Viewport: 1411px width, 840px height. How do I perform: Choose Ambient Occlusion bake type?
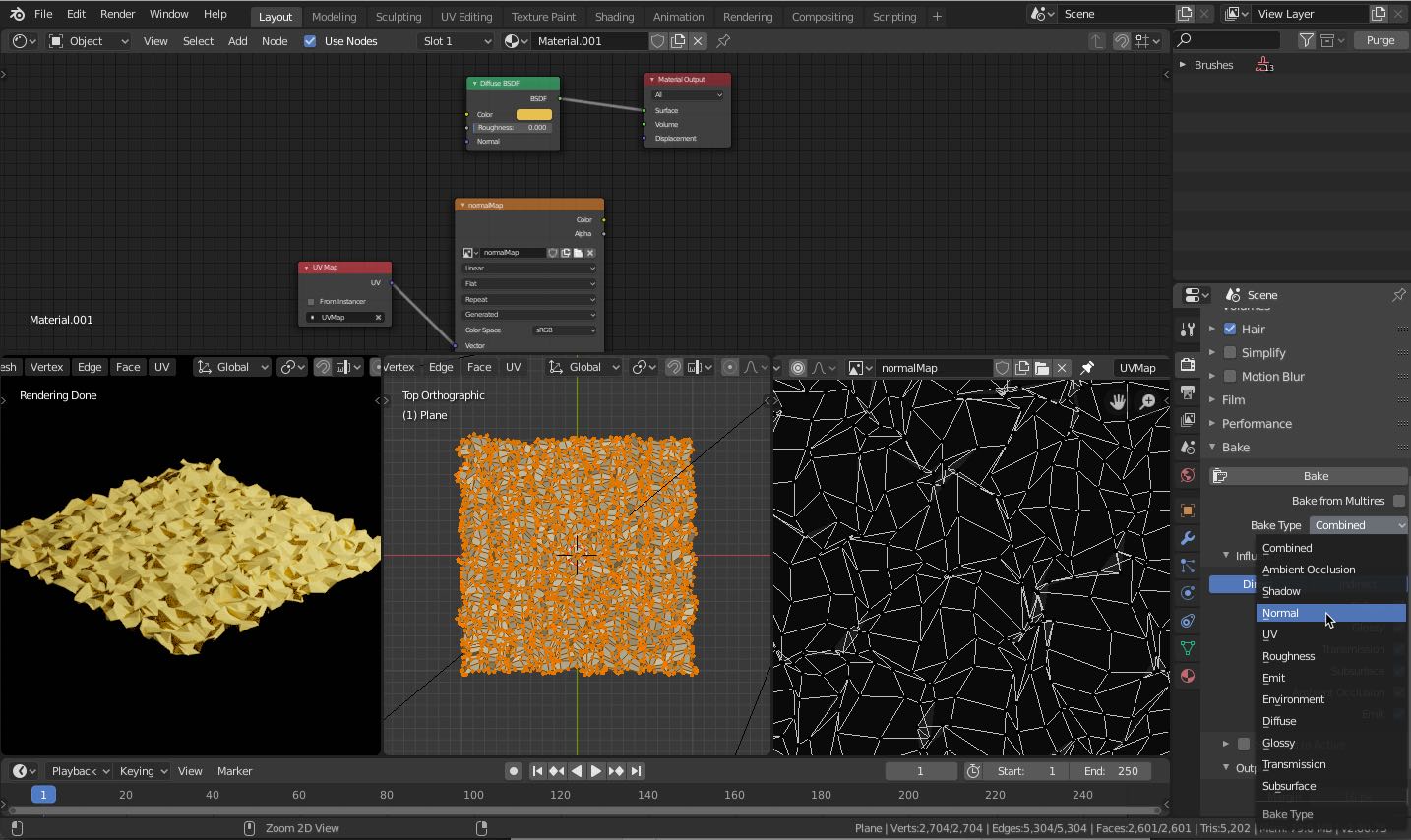tap(1330, 570)
